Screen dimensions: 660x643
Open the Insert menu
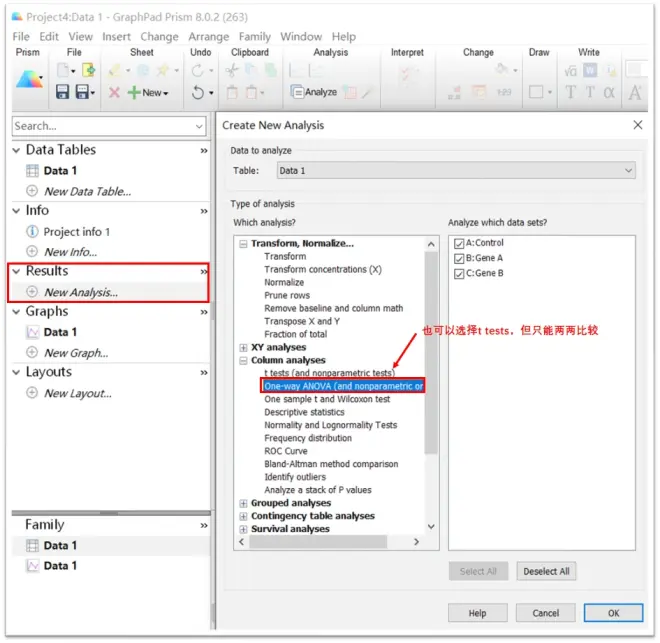click(x=116, y=37)
